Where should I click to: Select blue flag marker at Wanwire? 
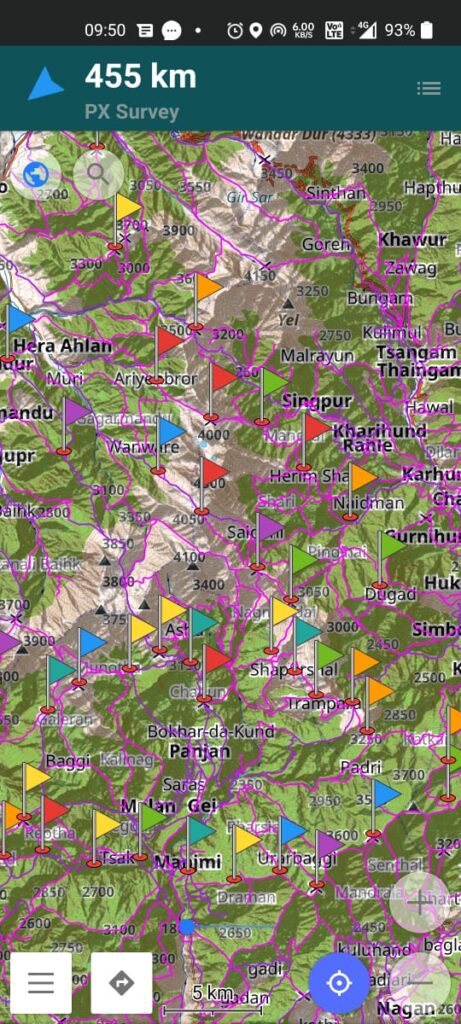tap(168, 445)
